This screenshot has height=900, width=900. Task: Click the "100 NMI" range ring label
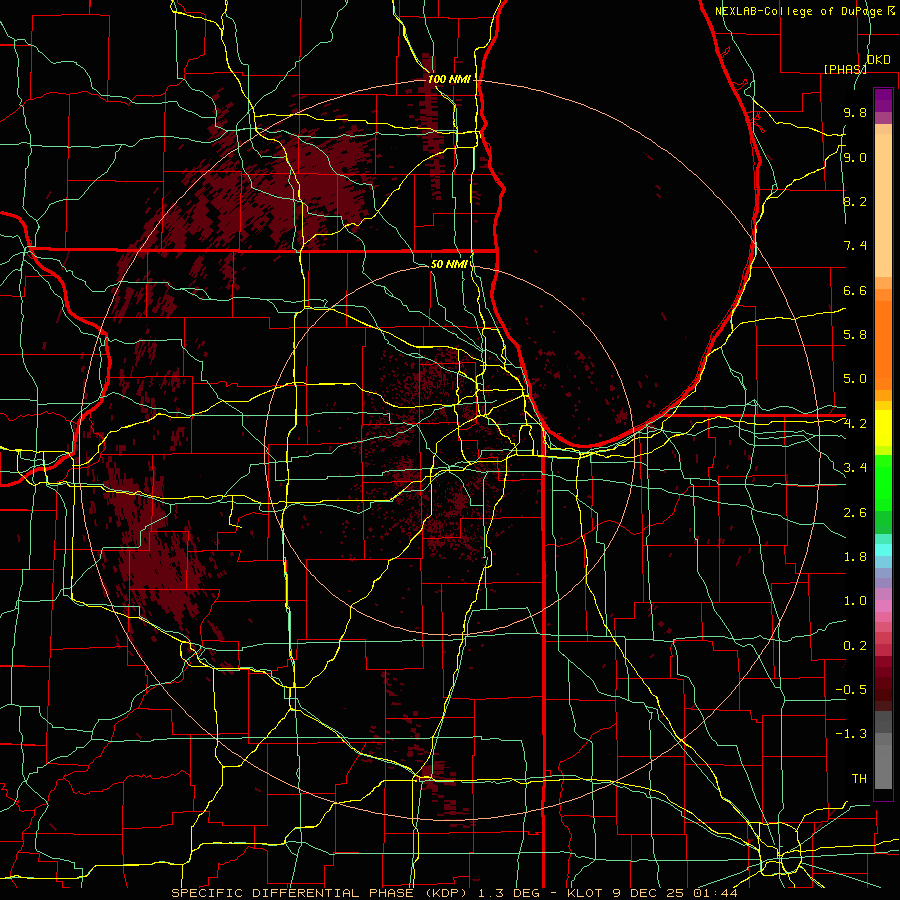click(x=448, y=79)
